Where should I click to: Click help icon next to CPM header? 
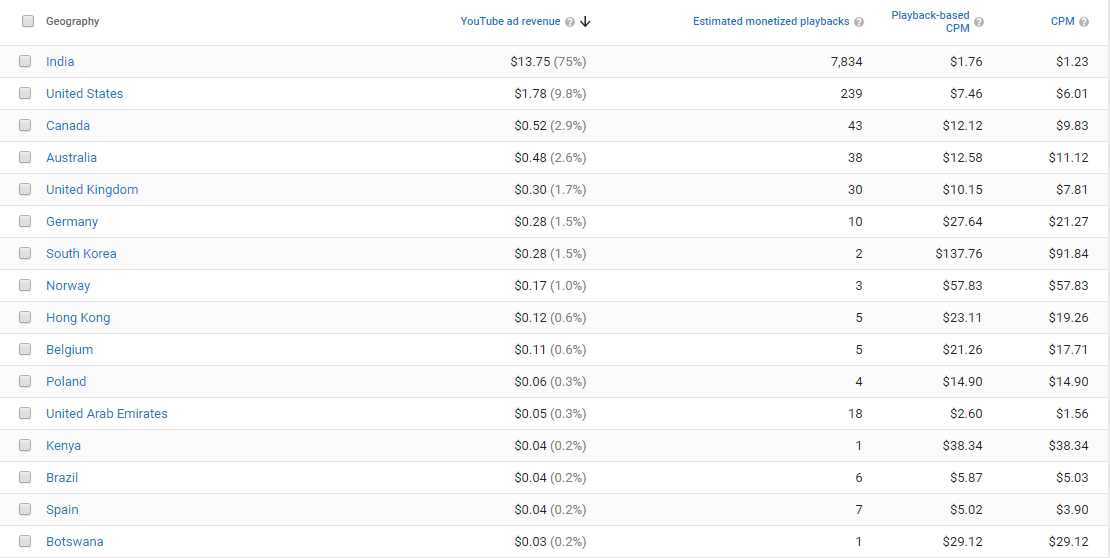point(1084,22)
